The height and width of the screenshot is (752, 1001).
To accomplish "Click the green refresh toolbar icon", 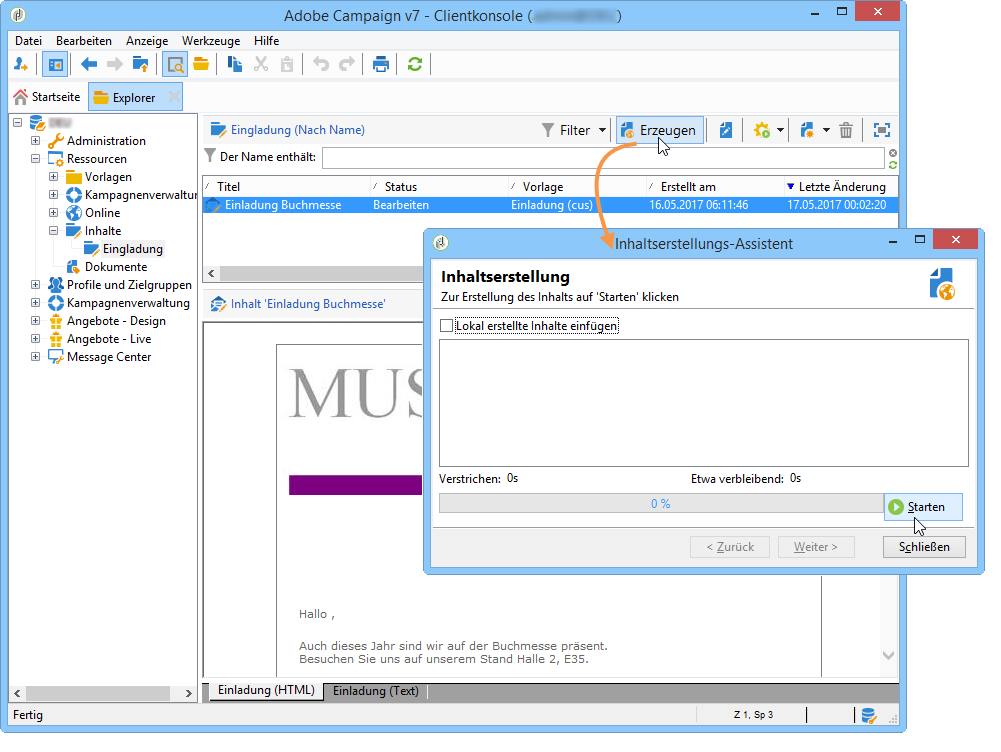I will pyautogui.click(x=415, y=64).
